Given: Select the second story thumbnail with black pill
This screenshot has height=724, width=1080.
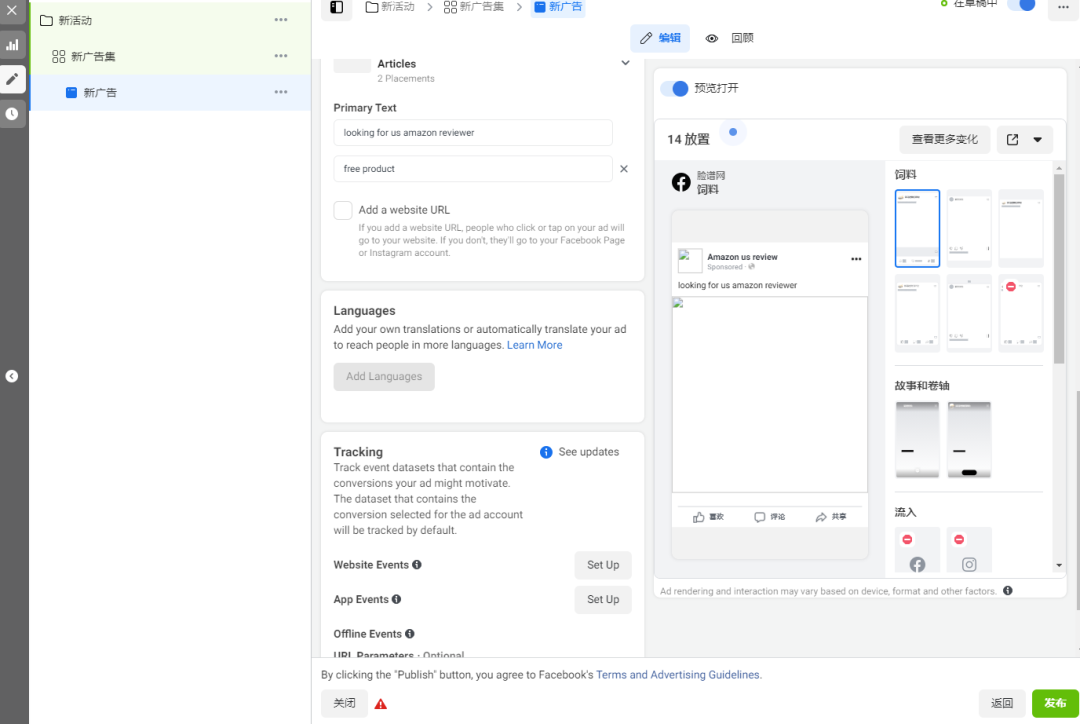Looking at the screenshot, I should click(969, 439).
